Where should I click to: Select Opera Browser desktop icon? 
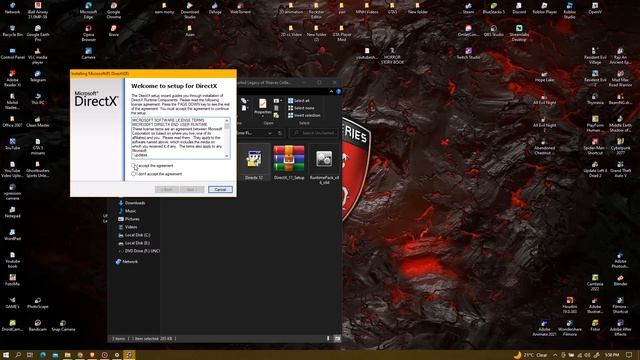point(88,33)
